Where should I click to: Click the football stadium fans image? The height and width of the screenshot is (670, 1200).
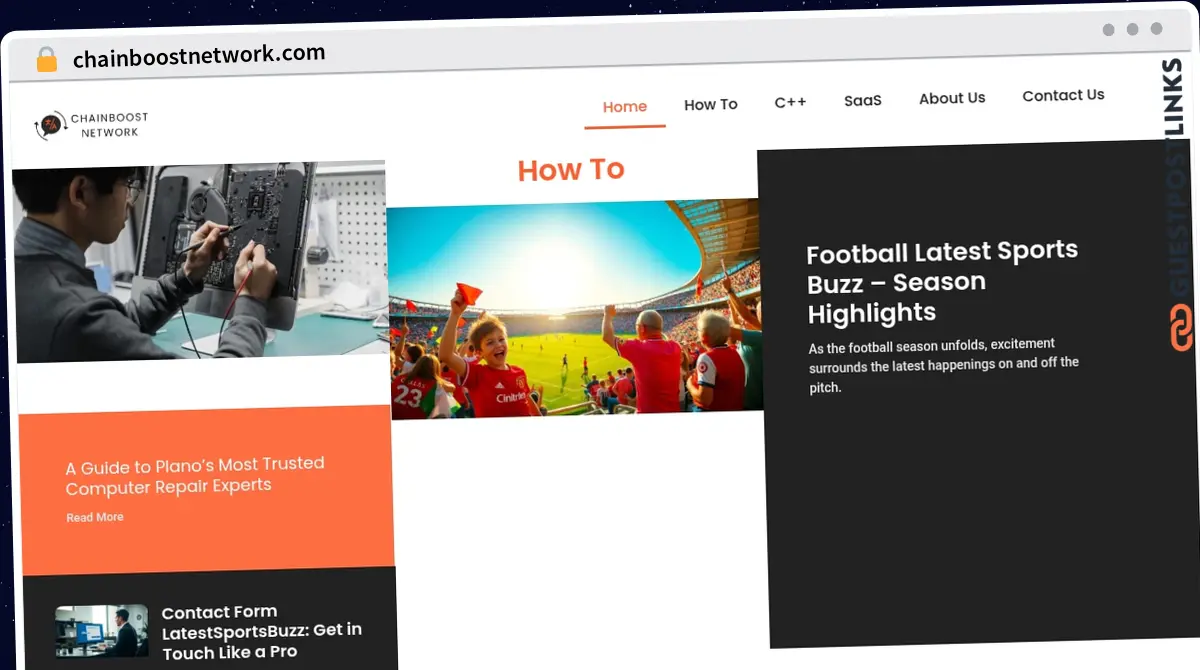click(x=575, y=310)
